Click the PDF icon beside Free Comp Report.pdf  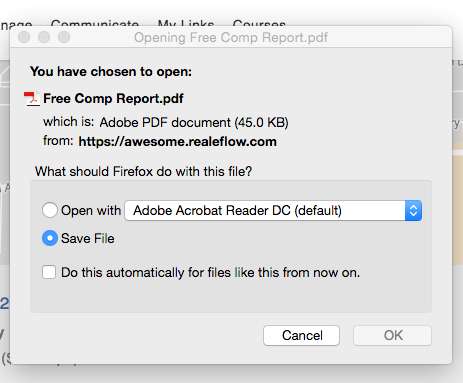[x=32, y=99]
